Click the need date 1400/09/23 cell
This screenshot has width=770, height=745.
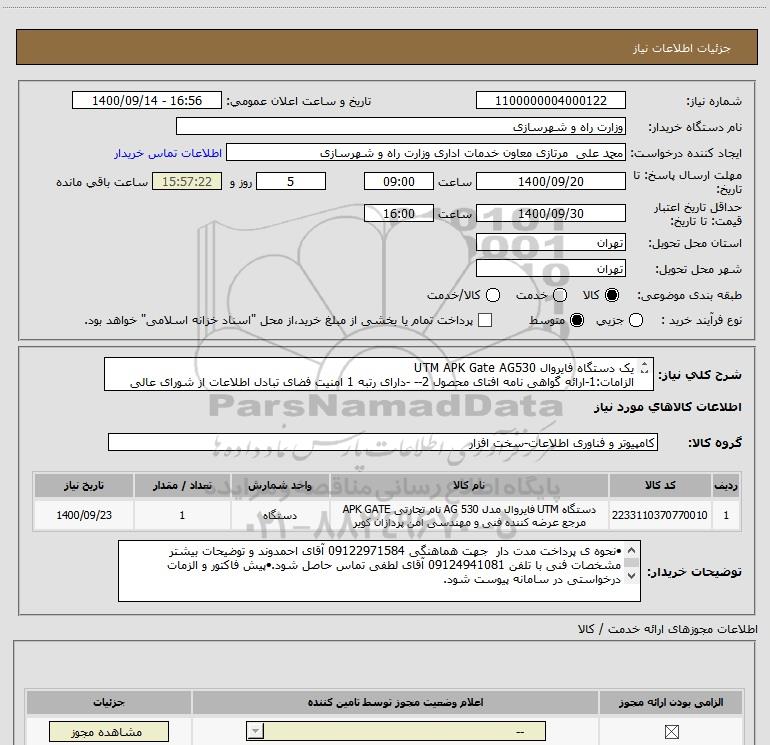(x=83, y=515)
